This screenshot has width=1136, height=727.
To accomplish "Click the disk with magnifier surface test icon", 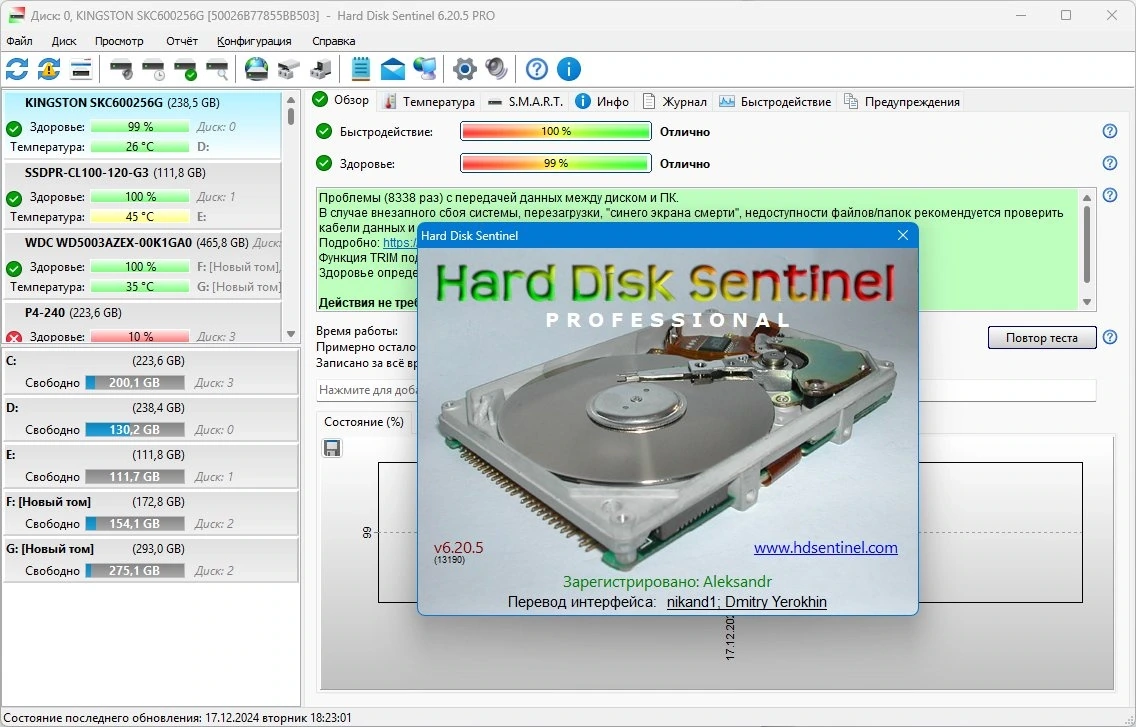I will [x=217, y=70].
